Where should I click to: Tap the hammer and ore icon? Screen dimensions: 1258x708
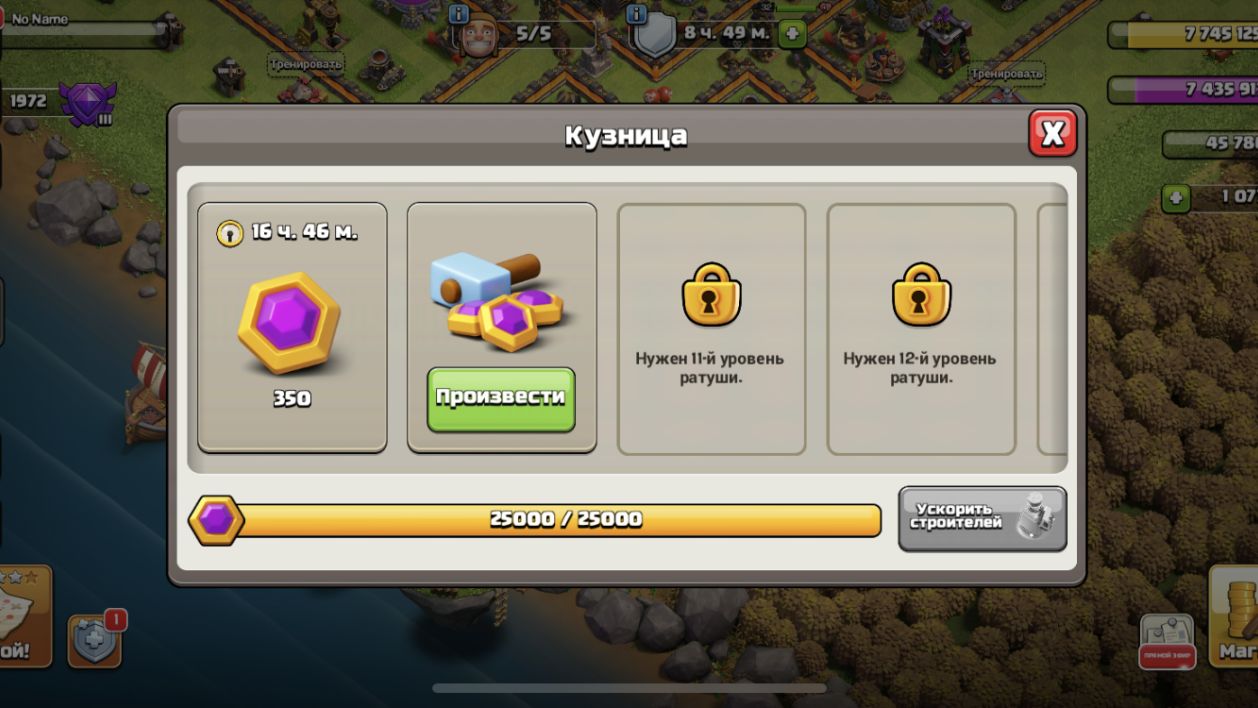click(x=498, y=300)
